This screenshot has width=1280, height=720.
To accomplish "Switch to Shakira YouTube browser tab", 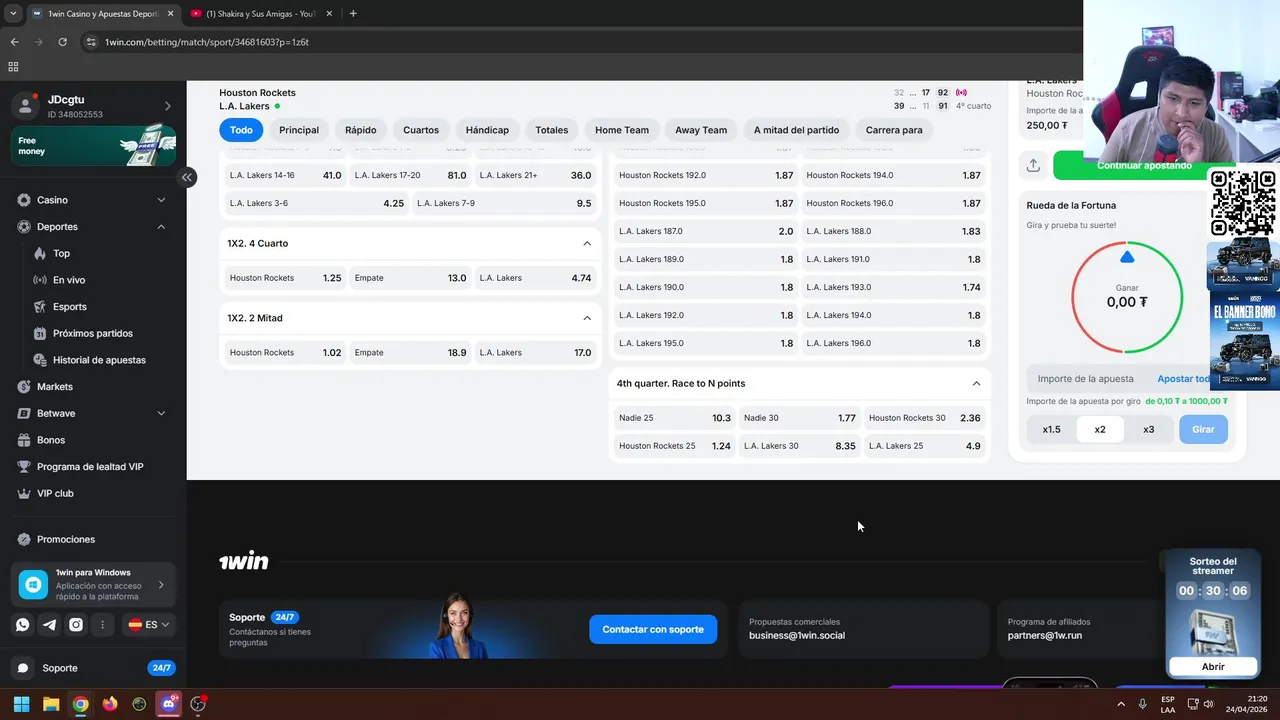I will coord(260,13).
